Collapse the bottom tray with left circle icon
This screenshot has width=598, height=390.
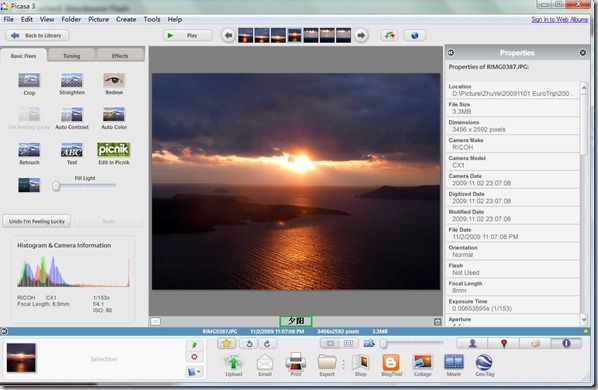(x=4, y=331)
